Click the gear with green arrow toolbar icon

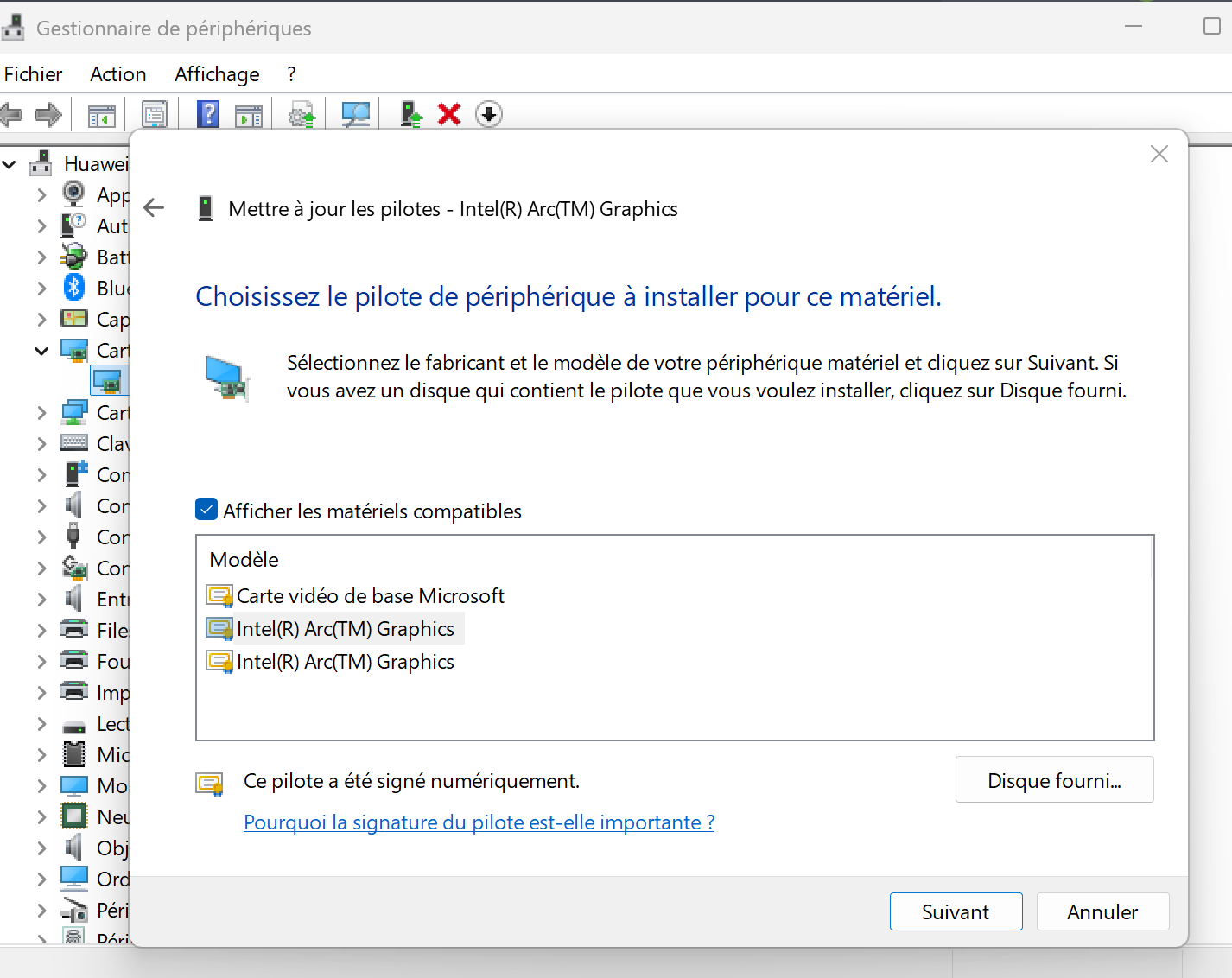(302, 115)
